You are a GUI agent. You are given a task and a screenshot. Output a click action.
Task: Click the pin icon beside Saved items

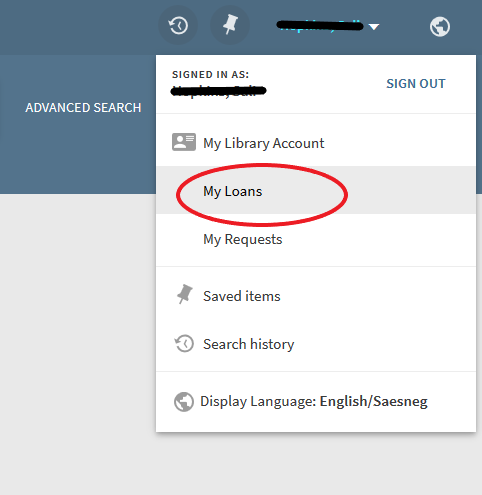[184, 294]
